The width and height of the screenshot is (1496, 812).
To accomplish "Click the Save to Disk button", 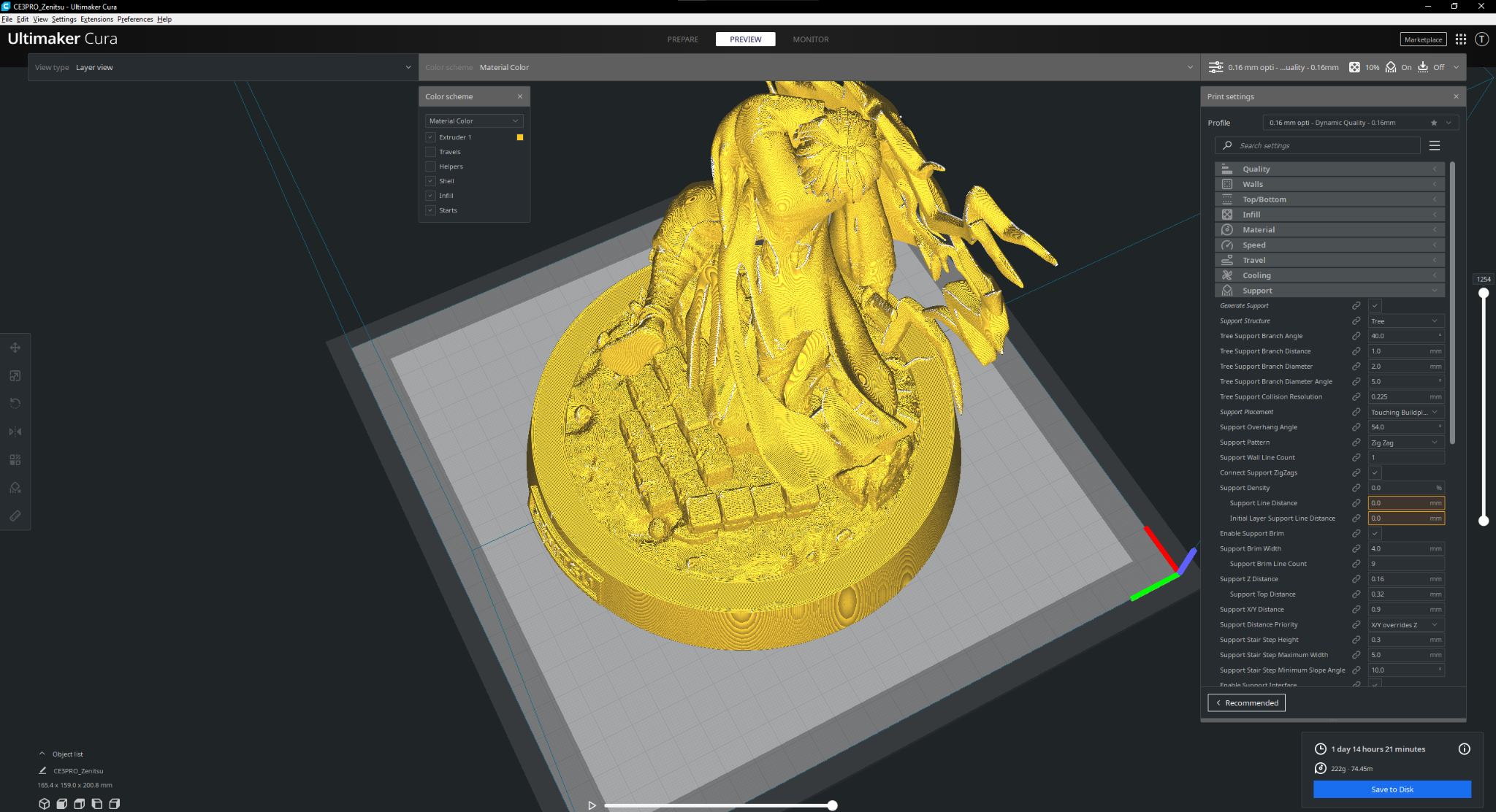I will coord(1392,789).
